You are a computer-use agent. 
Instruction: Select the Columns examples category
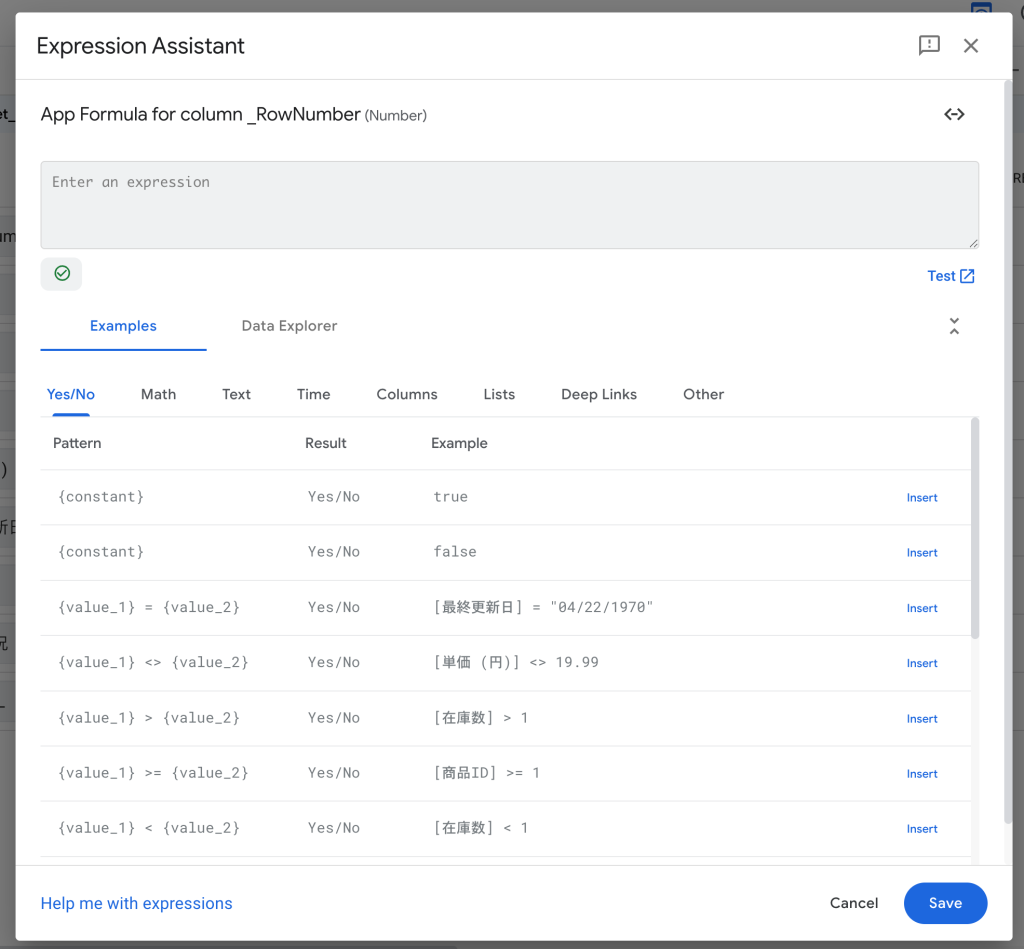tap(406, 394)
